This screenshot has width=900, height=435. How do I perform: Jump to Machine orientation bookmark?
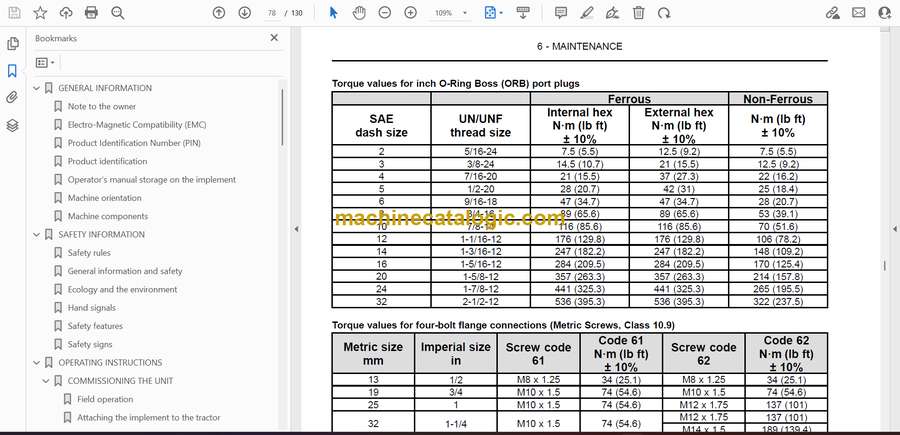(104, 198)
